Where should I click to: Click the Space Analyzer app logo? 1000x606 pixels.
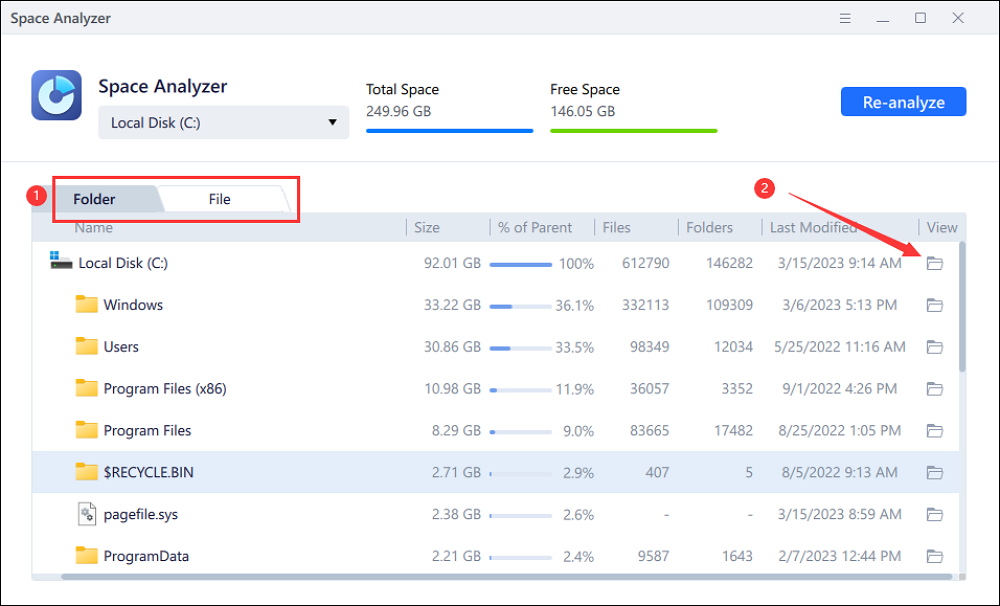[56, 95]
